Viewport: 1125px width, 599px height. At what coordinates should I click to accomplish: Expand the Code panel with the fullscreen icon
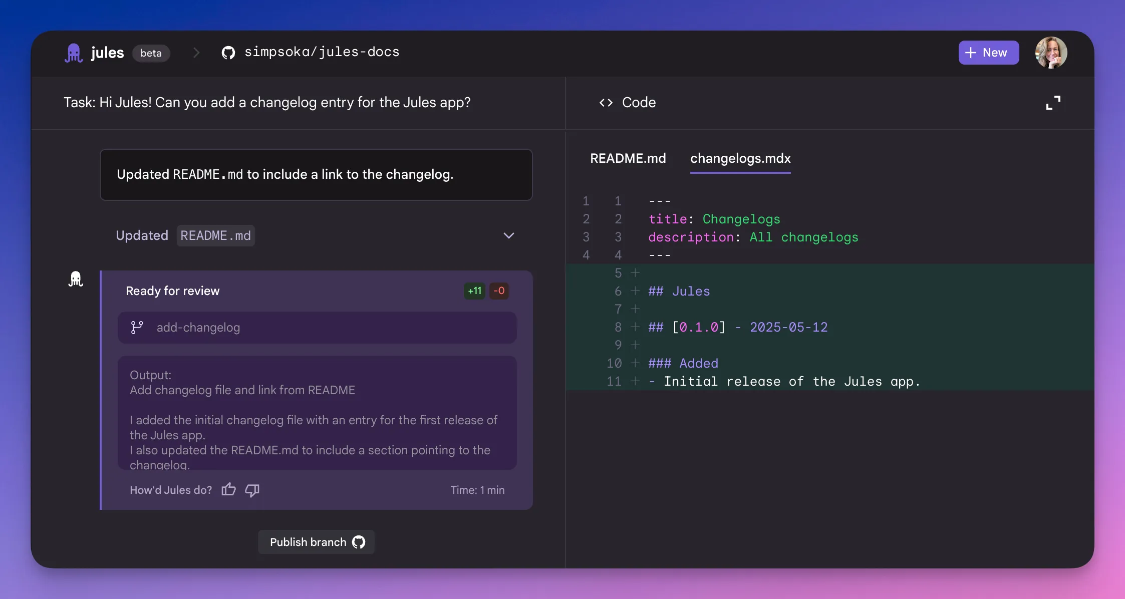pyautogui.click(x=1053, y=102)
